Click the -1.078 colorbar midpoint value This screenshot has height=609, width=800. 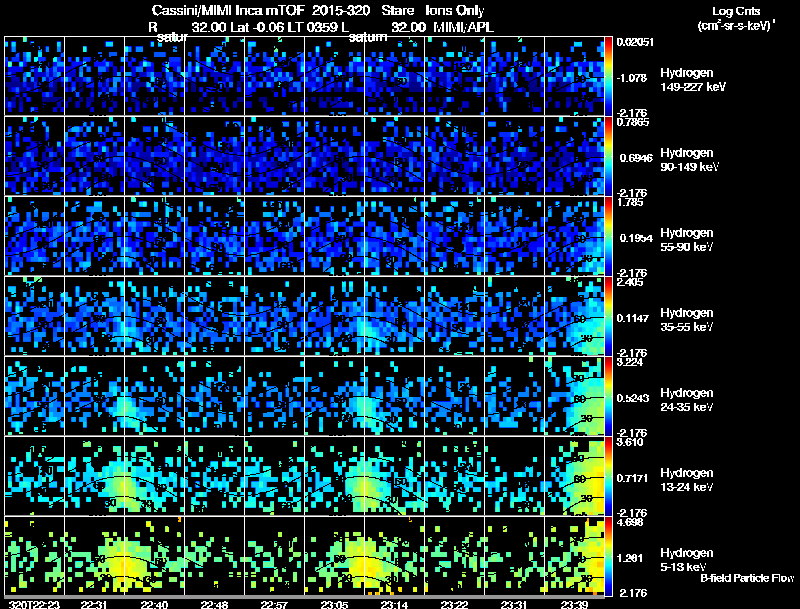pyautogui.click(x=632, y=78)
